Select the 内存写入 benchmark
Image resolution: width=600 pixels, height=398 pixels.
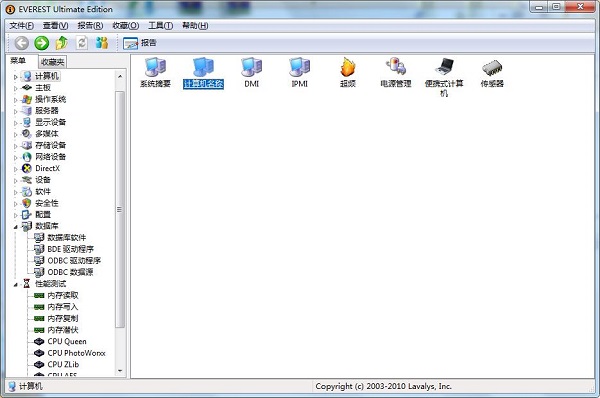63,307
